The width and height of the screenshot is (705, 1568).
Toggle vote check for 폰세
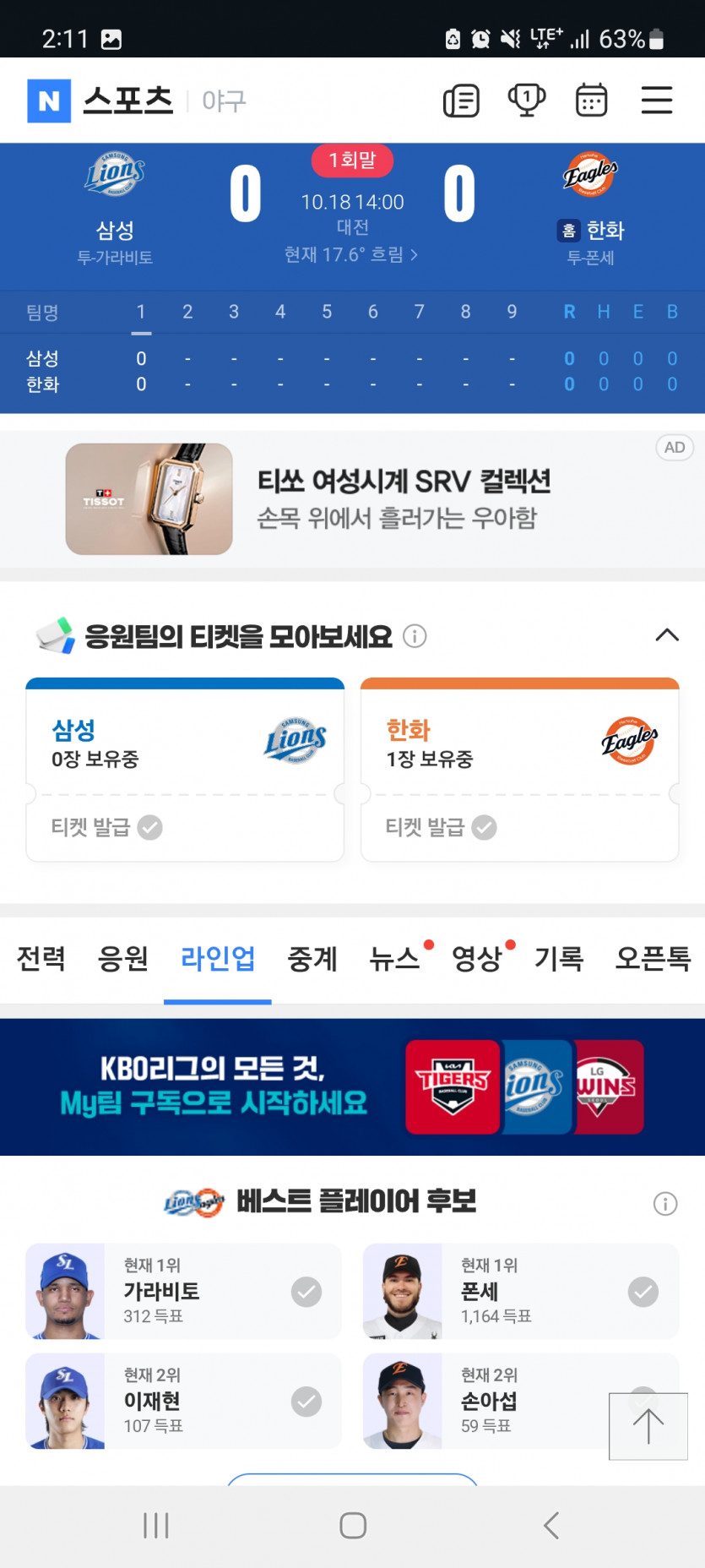coord(643,1292)
